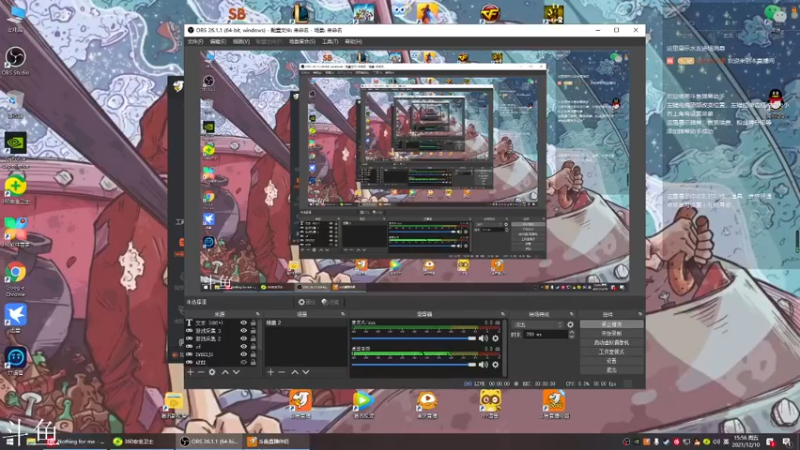
Task: Open the 视图(V) menu in OBS
Action: 241,41
